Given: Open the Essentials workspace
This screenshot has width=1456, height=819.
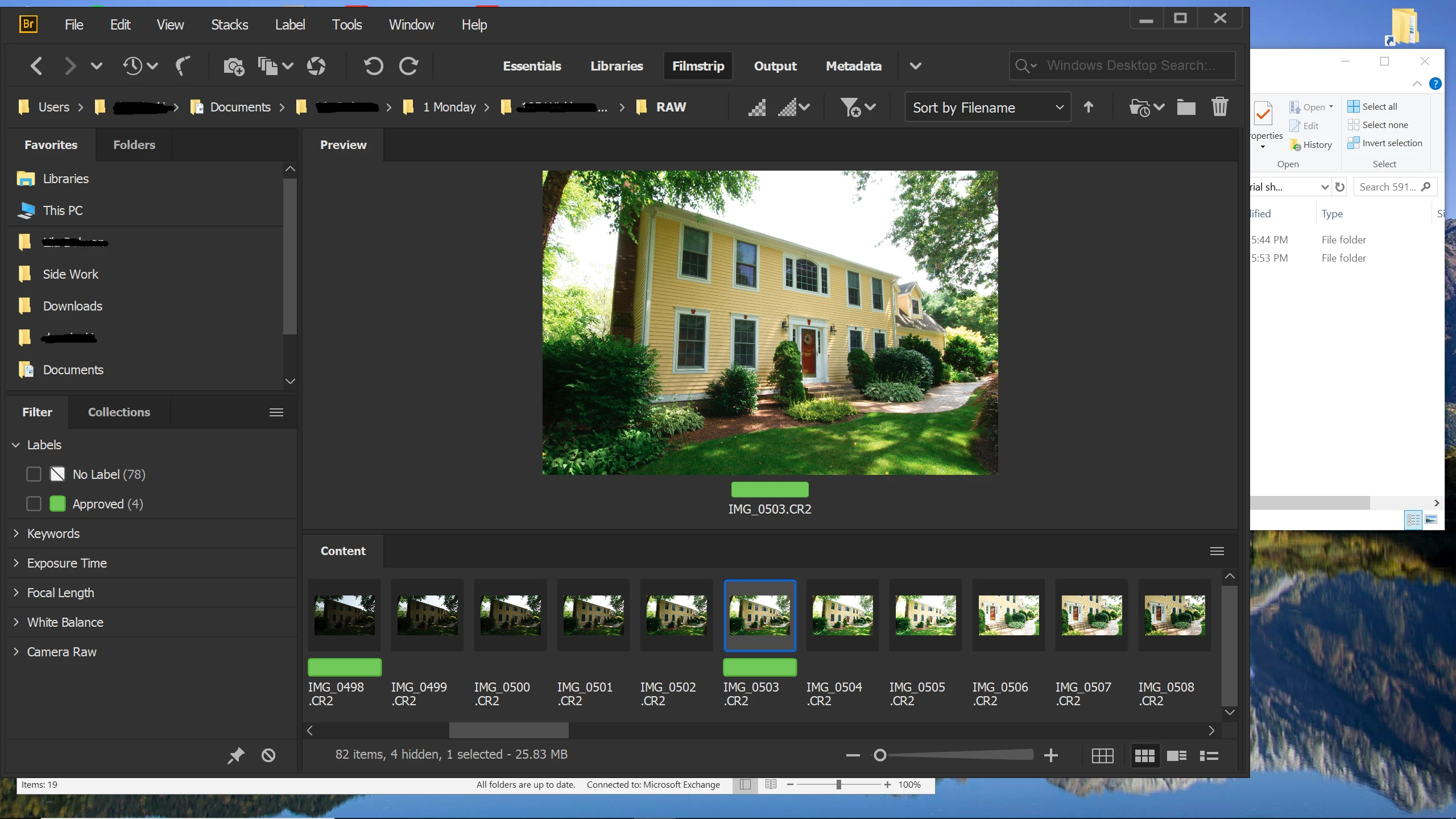Looking at the screenshot, I should (532, 66).
